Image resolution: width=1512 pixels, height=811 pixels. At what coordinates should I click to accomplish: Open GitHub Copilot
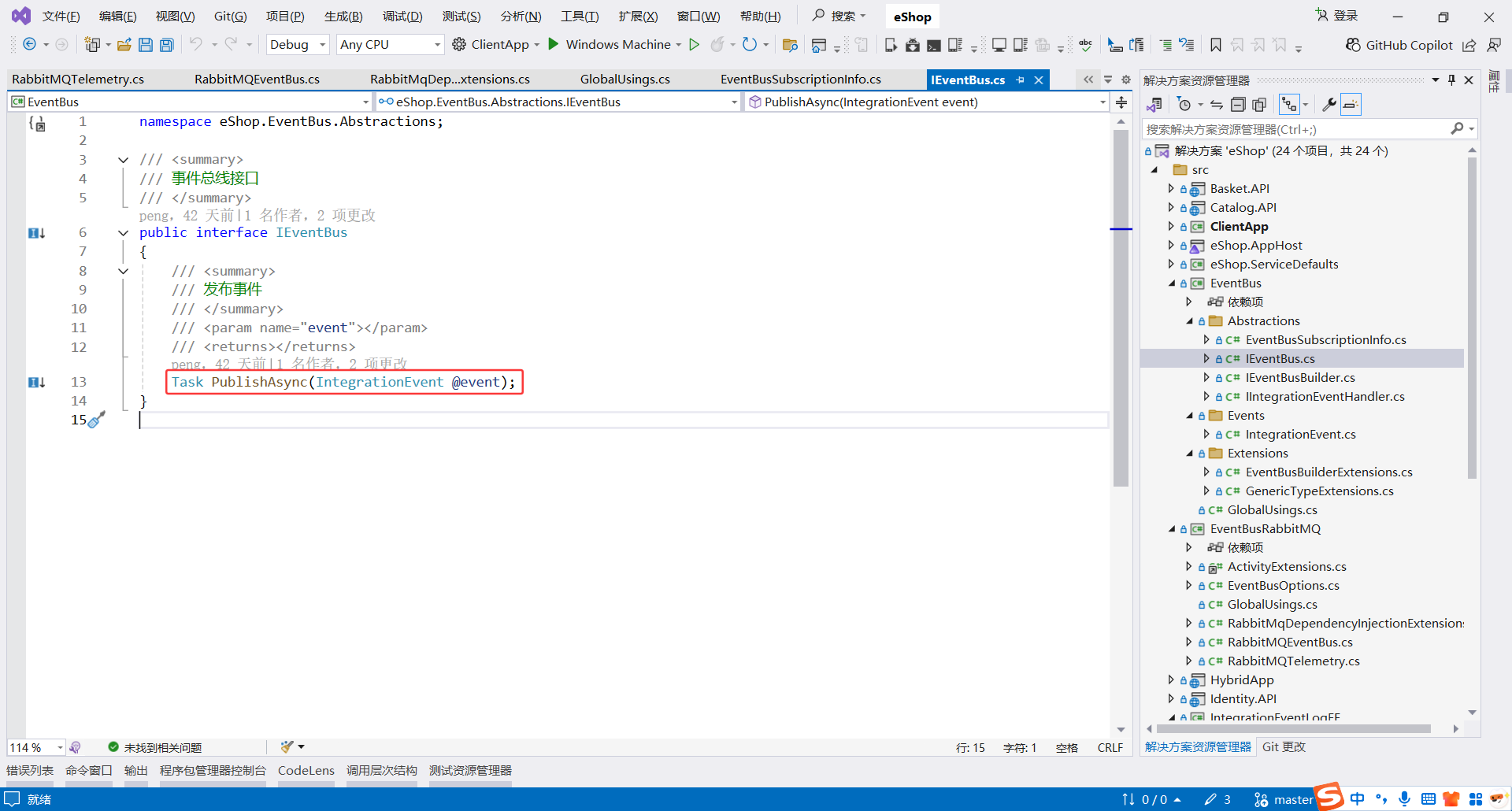1399,45
